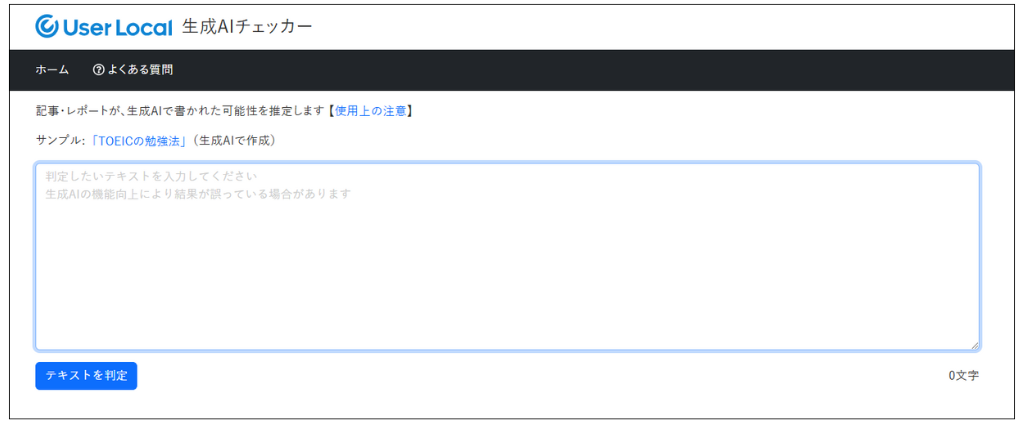Click the User Local circular logo icon

pos(47,26)
